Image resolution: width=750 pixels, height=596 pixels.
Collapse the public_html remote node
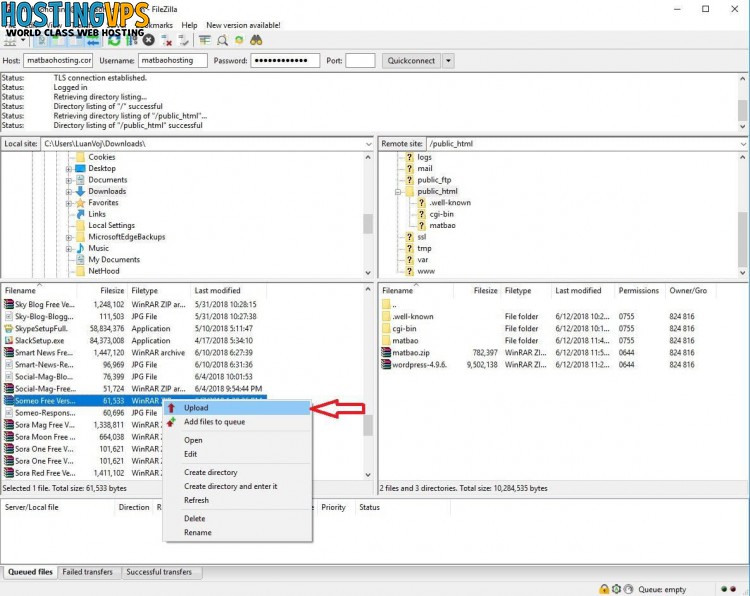pos(398,192)
